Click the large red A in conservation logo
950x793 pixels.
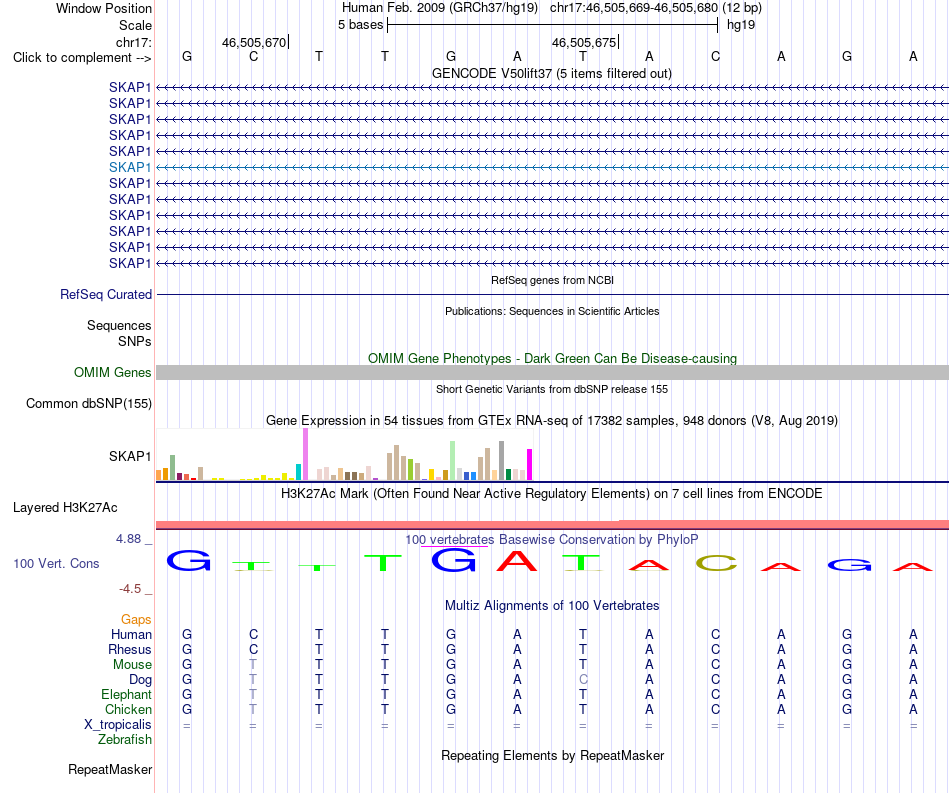point(517,561)
